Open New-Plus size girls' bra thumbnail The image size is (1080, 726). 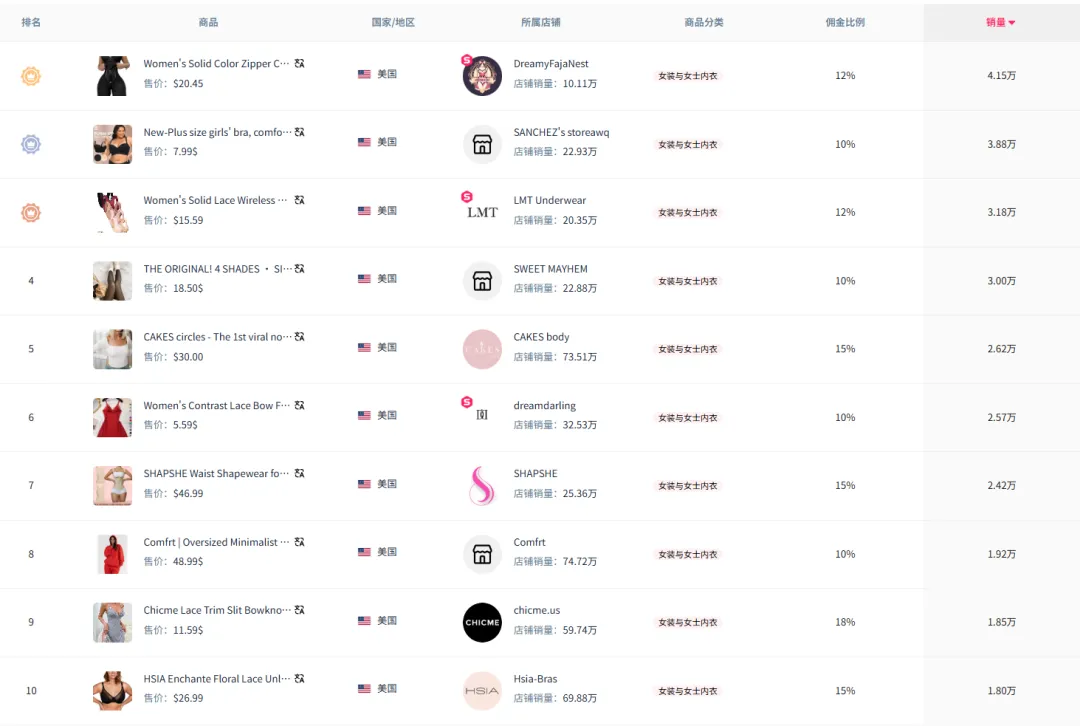(x=112, y=144)
